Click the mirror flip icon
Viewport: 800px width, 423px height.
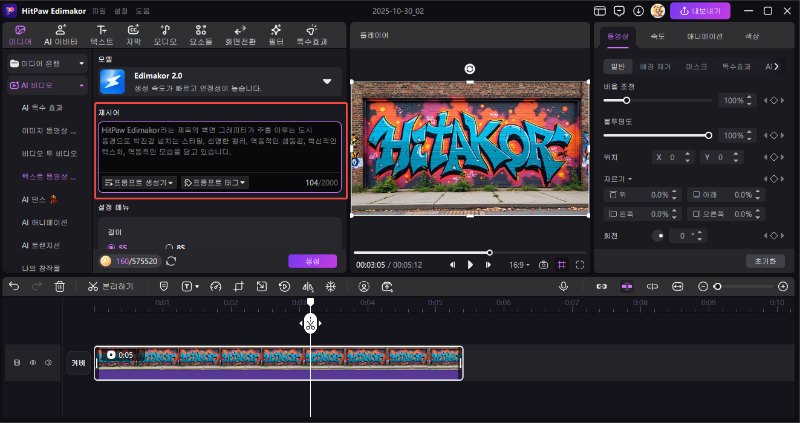pyautogui.click(x=308, y=287)
